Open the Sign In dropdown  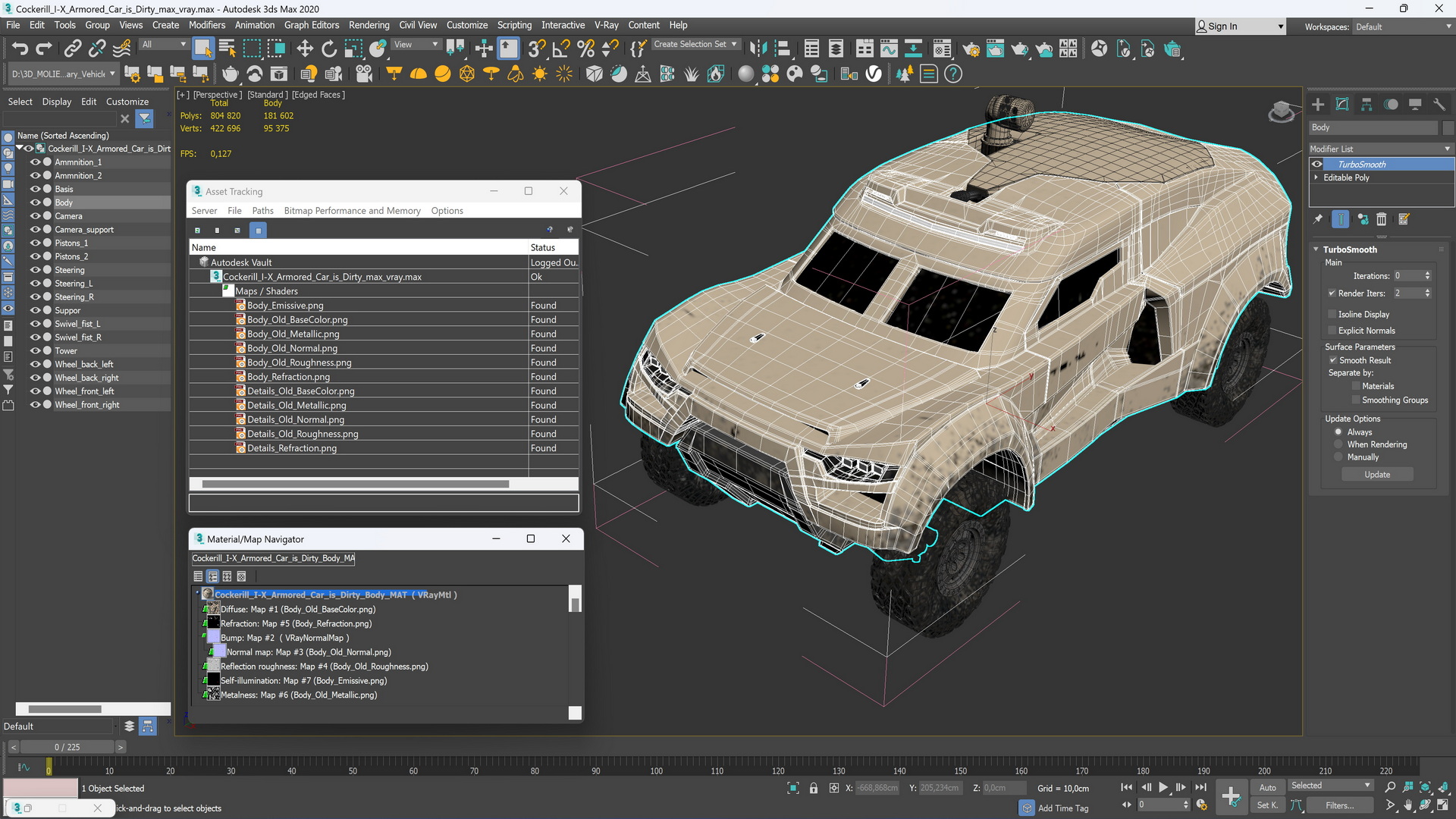[x=1240, y=27]
